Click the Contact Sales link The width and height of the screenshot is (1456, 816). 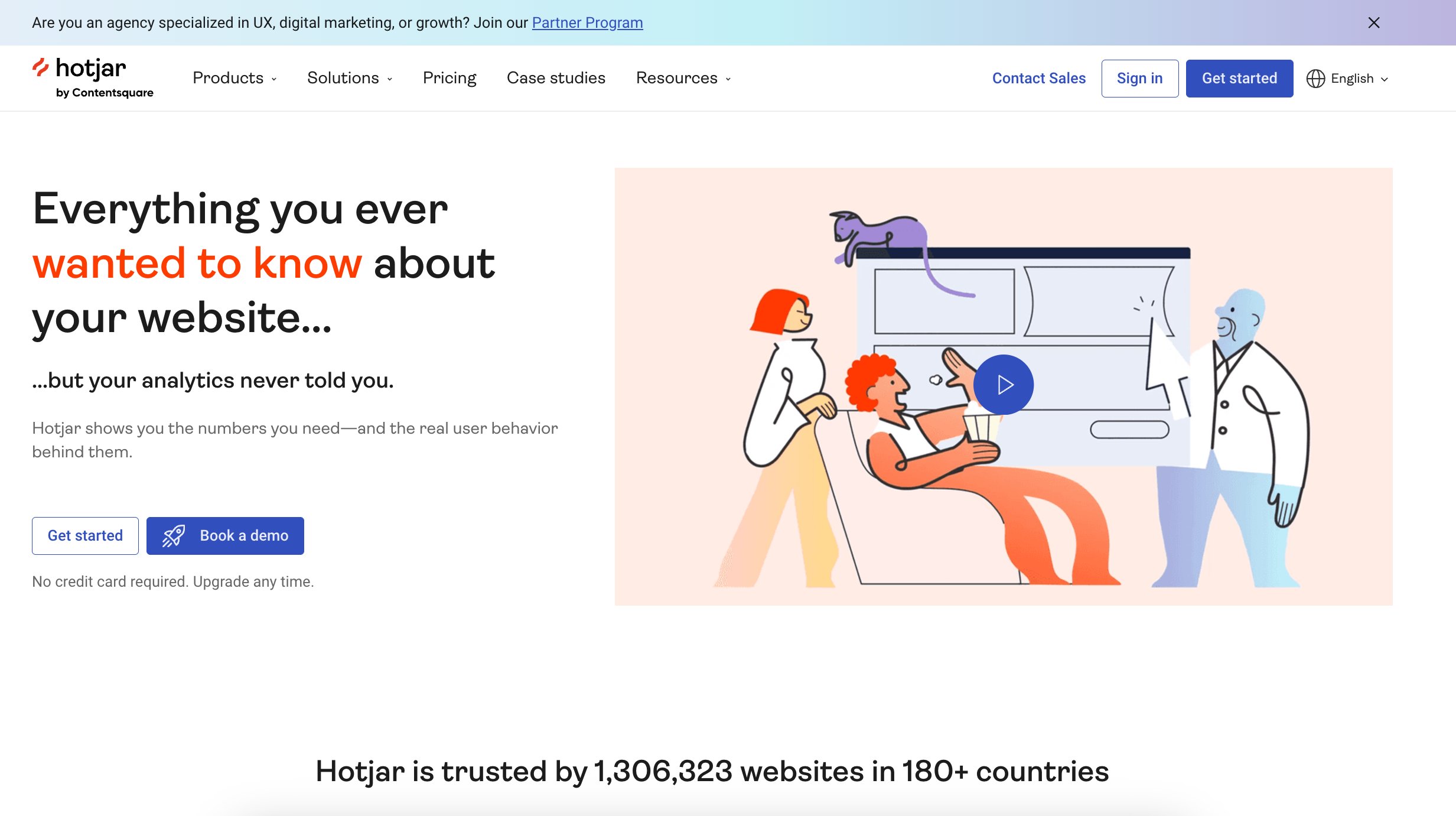coord(1038,78)
